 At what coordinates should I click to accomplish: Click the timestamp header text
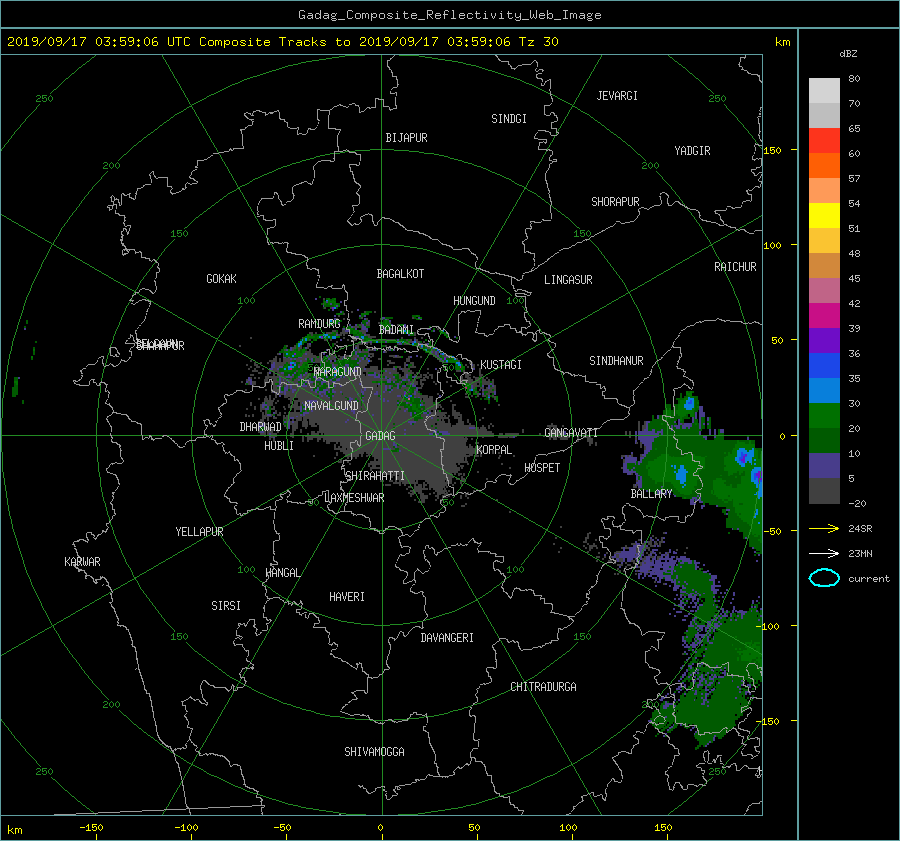pyautogui.click(x=282, y=42)
